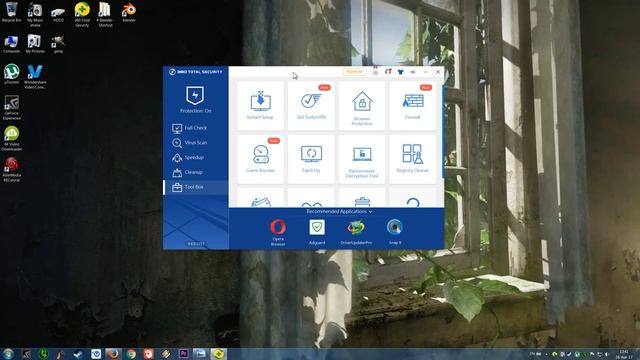
Task: Open Premiere Pro from the taskbar
Action: tap(183, 354)
